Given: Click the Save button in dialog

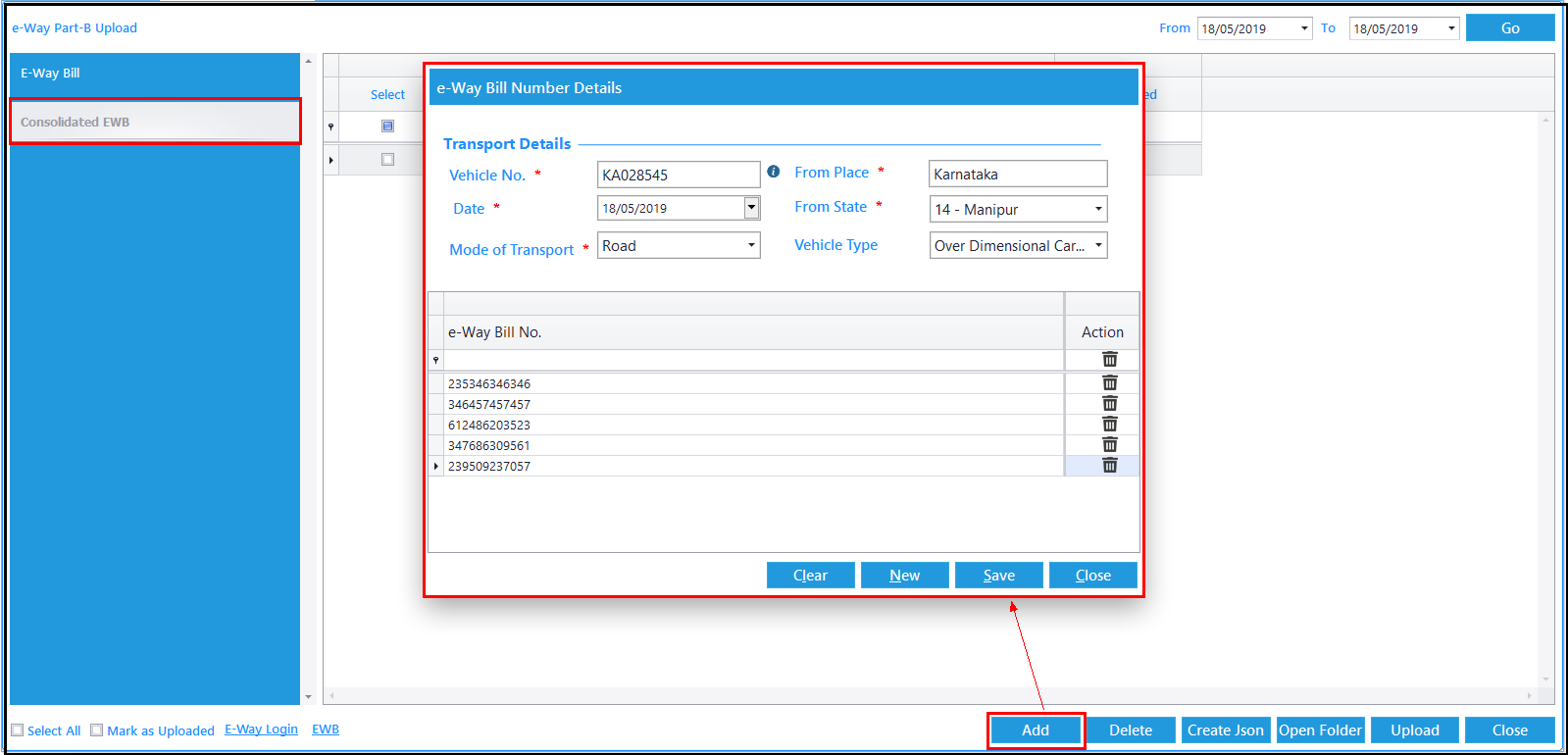Looking at the screenshot, I should [x=998, y=576].
